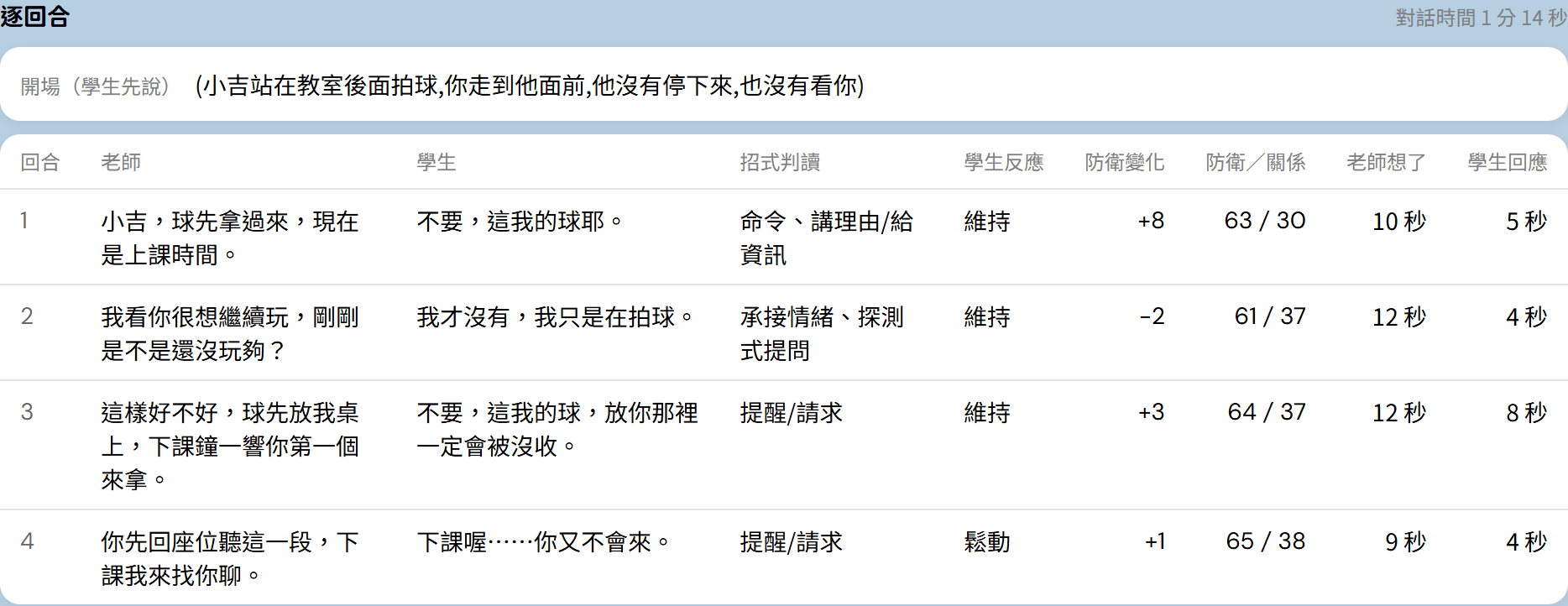This screenshot has width=1568, height=606.
Task: Click the 65 / 38 value
Action: pyautogui.click(x=1266, y=541)
